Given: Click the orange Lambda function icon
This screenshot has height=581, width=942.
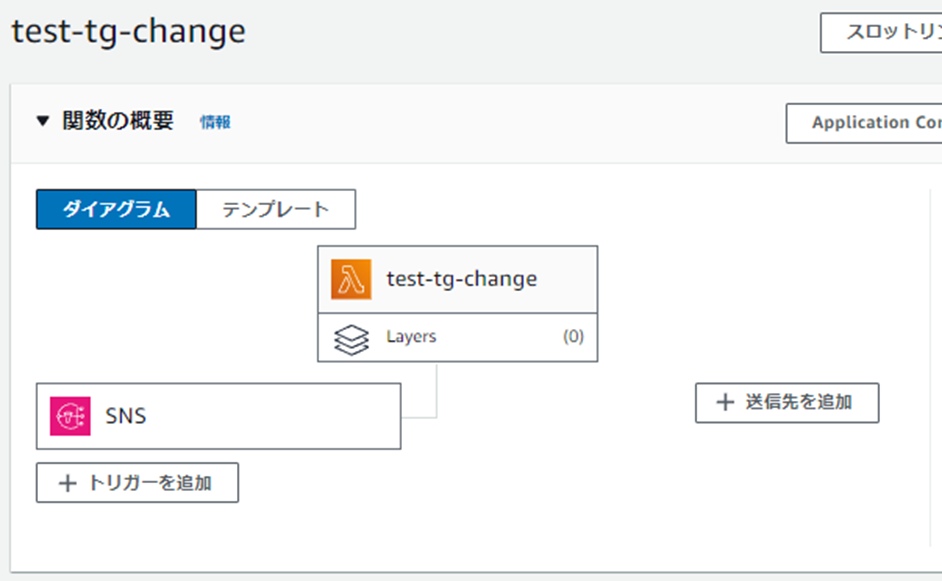Looking at the screenshot, I should click(x=351, y=279).
